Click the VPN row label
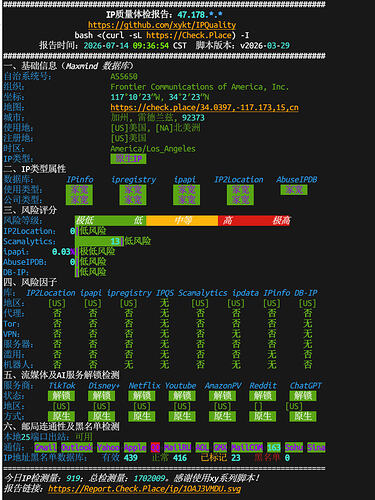The width and height of the screenshot is (375, 500). (x=12, y=334)
